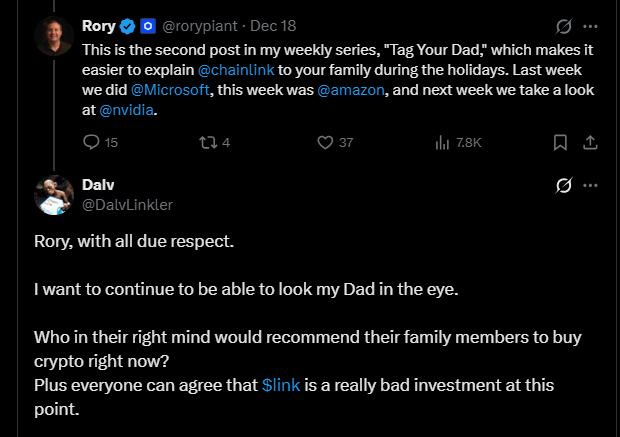Screen dimensions: 620x437
Task: Open the $link cashtag
Action: pyautogui.click(x=280, y=385)
